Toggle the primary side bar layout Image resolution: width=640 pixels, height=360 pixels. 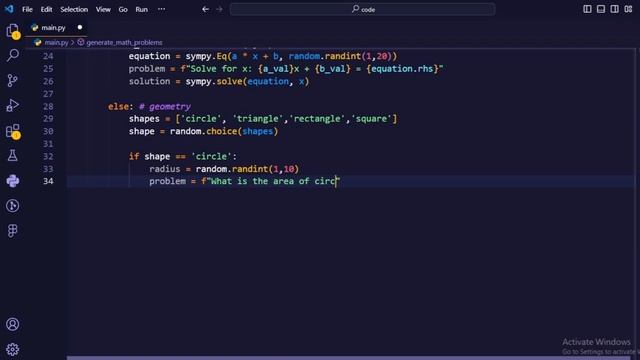coord(587,9)
